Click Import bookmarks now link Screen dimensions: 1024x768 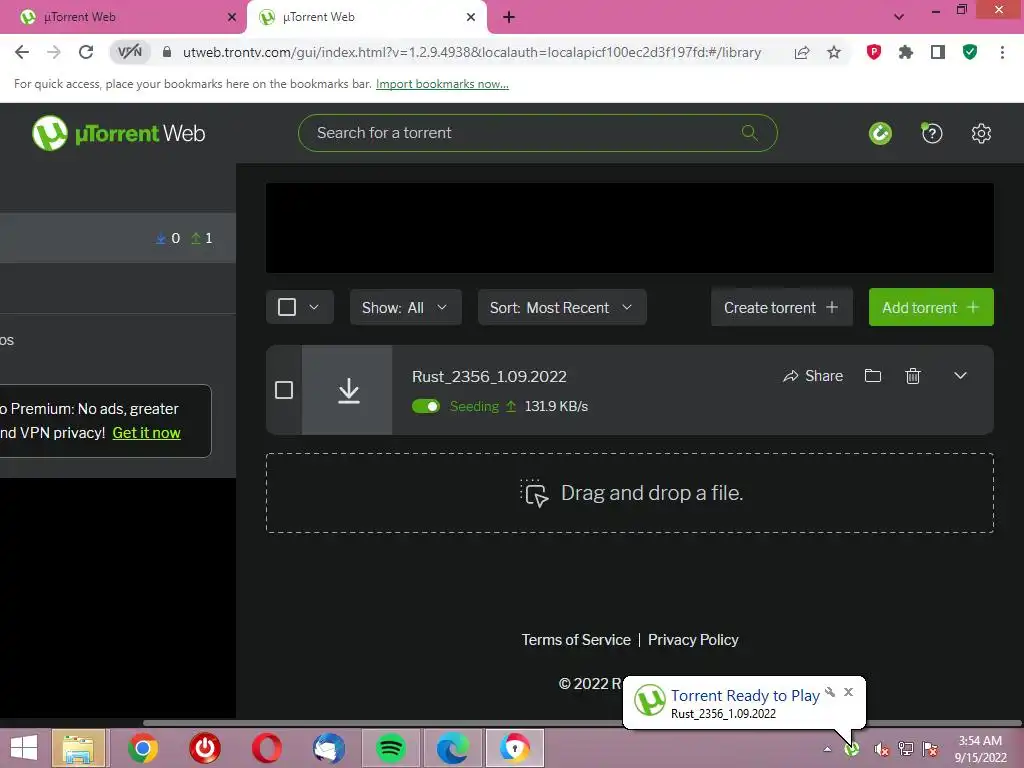tap(442, 84)
